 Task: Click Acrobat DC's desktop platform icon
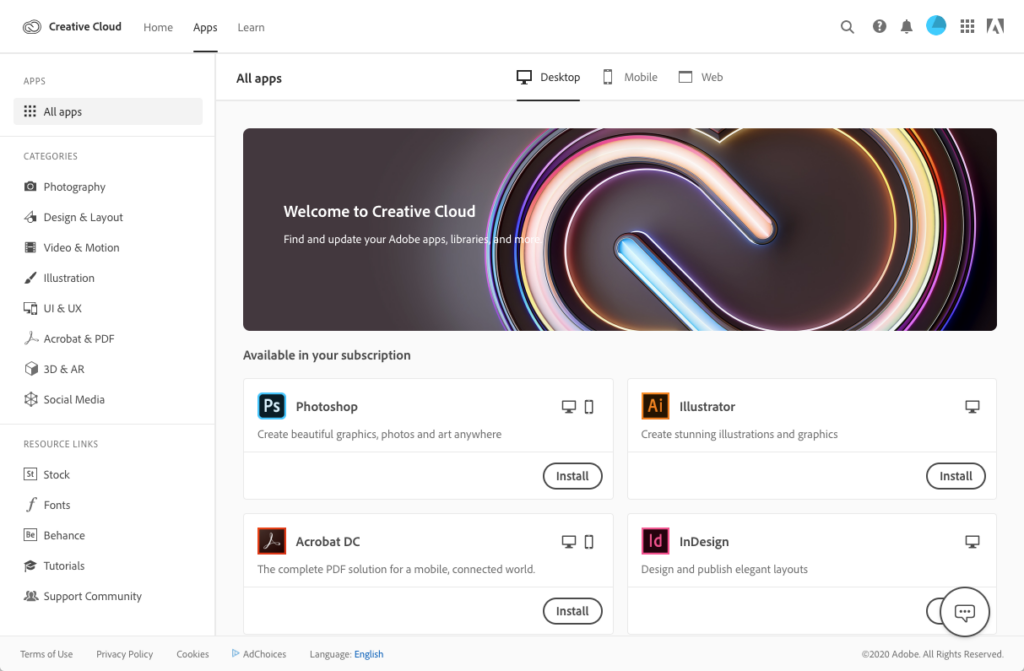pos(569,542)
